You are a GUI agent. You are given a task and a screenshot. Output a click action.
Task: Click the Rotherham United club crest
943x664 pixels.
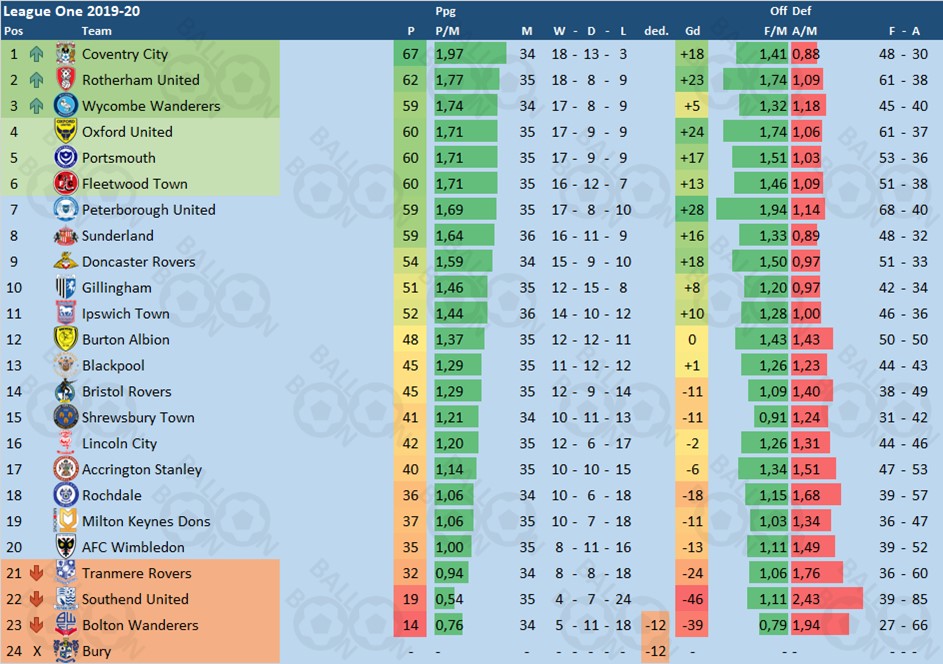click(x=66, y=80)
